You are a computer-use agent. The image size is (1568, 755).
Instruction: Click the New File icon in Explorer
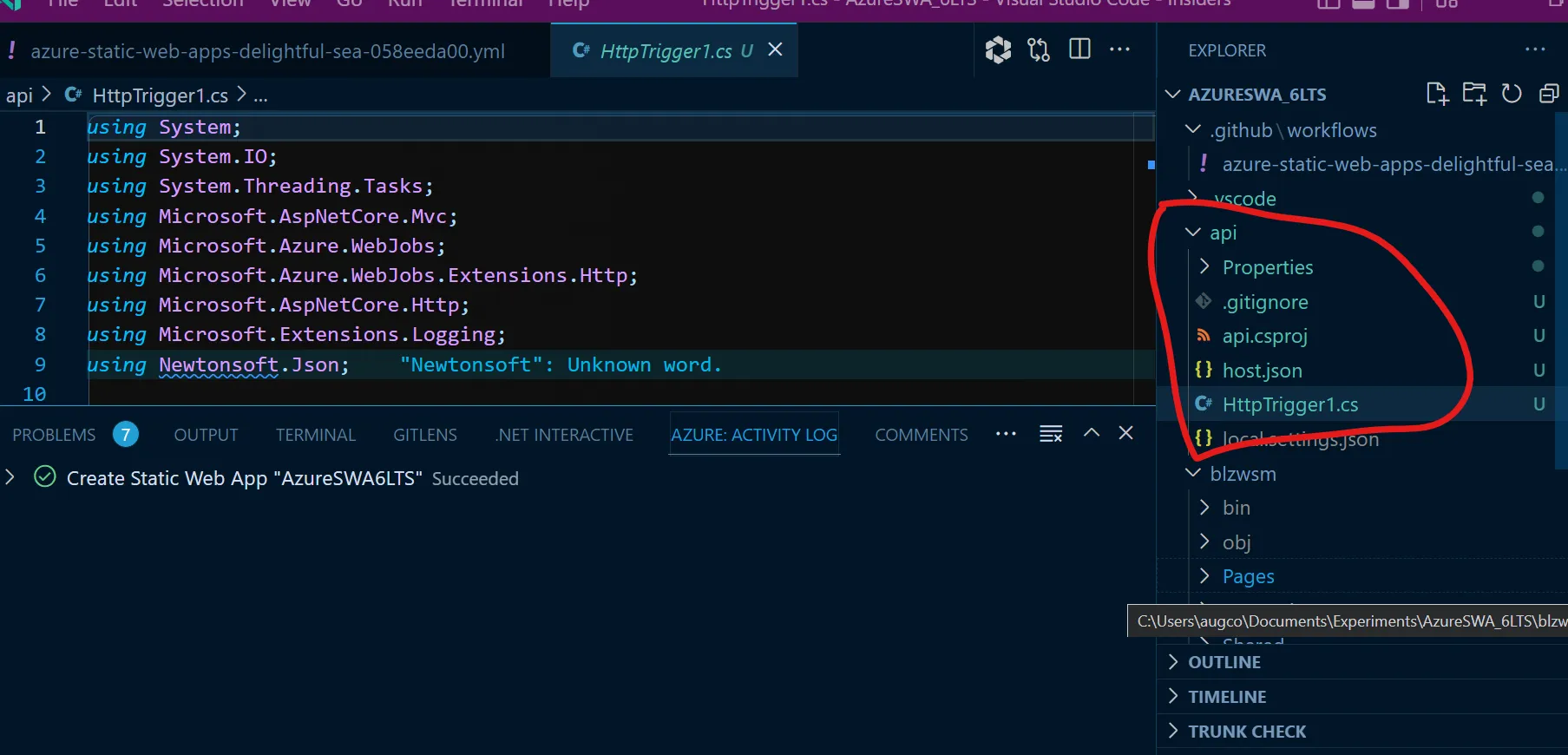pyautogui.click(x=1437, y=94)
